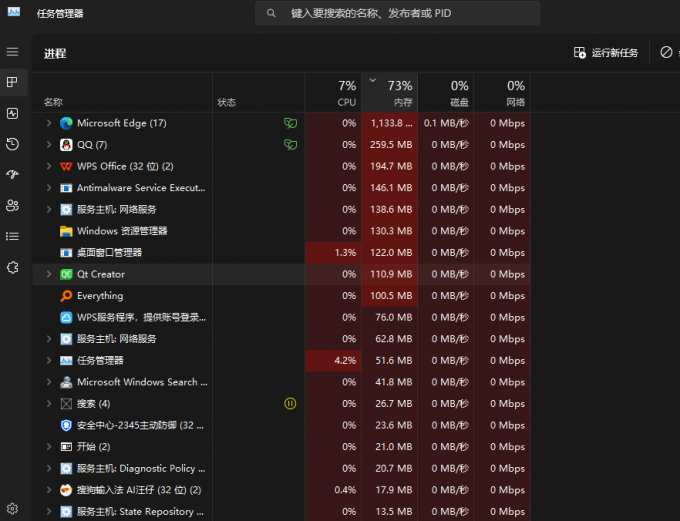Screen dimensions: 680x521
Task: Sort by the 名称 column header
Action: click(122, 93)
